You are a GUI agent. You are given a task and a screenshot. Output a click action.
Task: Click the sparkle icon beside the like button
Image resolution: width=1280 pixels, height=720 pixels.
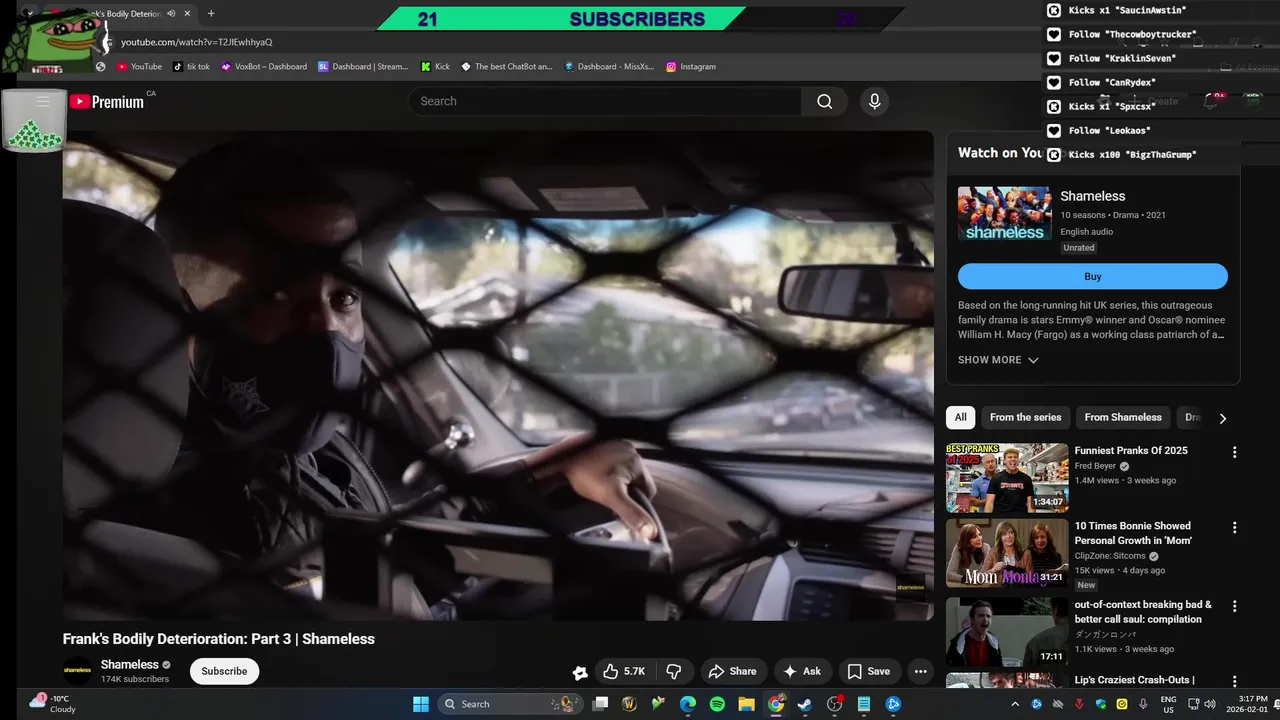tap(579, 672)
